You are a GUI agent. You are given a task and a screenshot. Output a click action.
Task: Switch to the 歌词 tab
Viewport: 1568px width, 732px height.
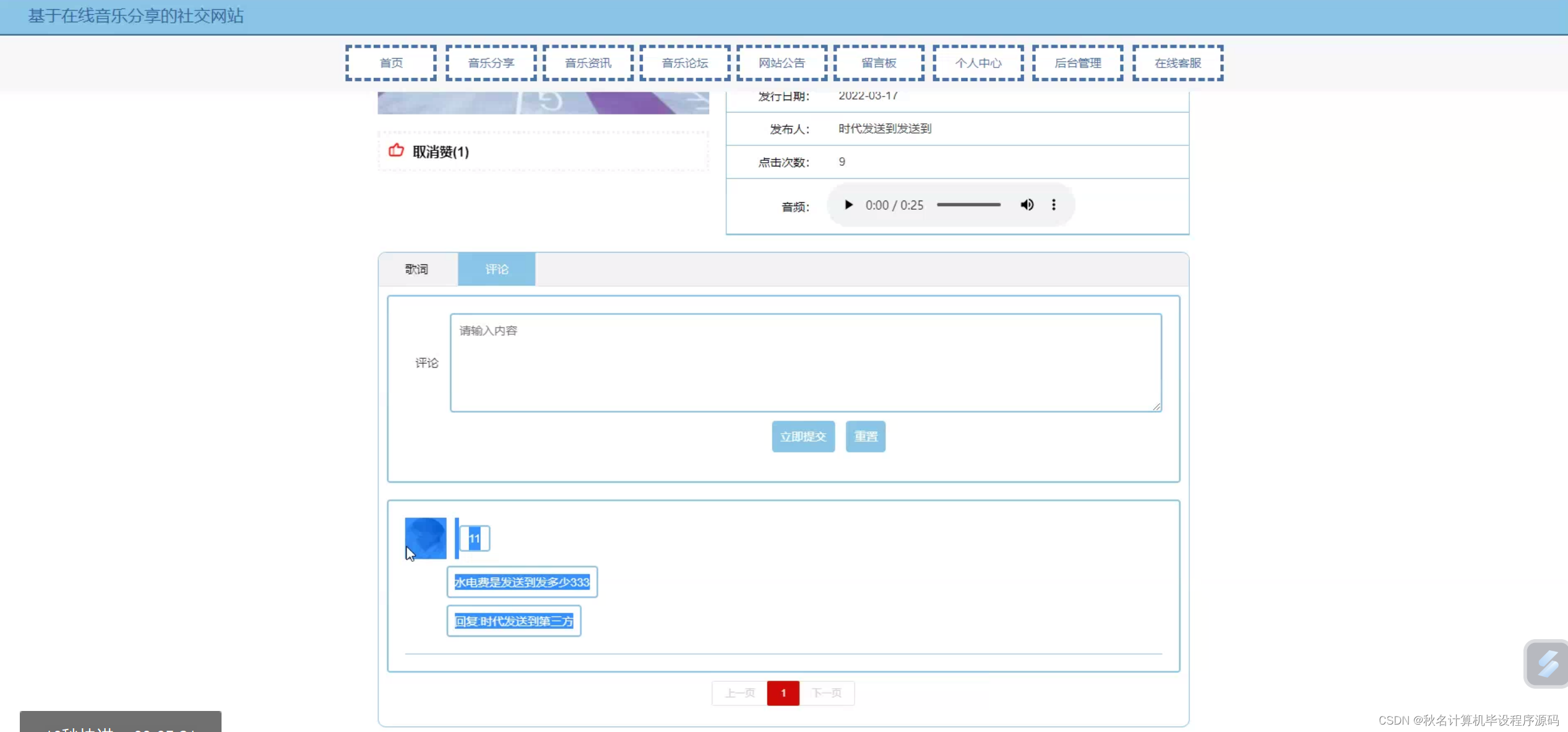click(417, 269)
